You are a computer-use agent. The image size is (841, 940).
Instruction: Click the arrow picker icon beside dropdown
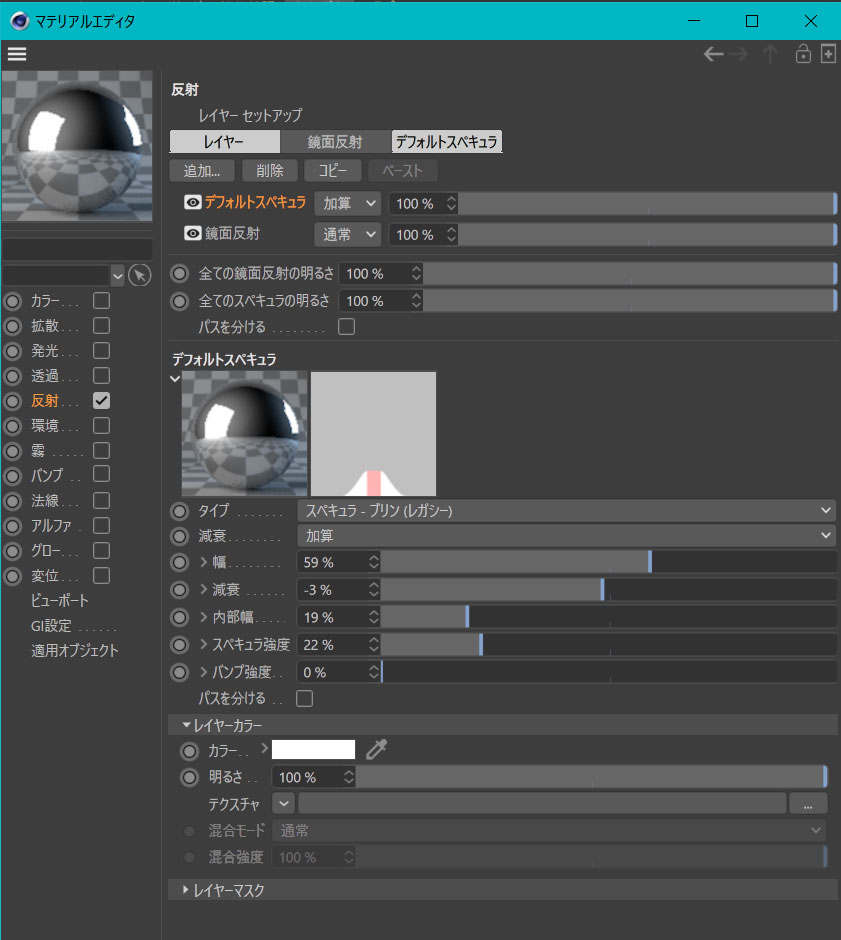coord(140,275)
